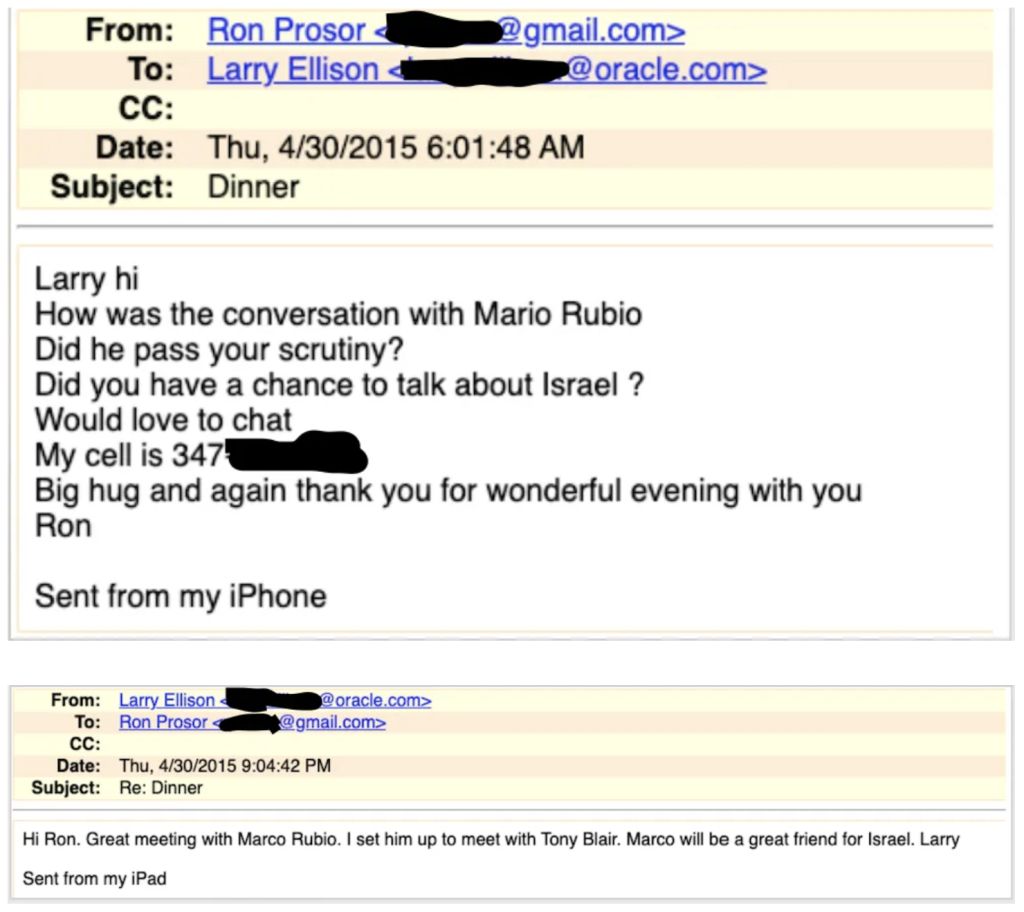Screen dimensions: 1024x912
Task: Click the 'Subject:' label in the reply email
Action: pos(66,788)
